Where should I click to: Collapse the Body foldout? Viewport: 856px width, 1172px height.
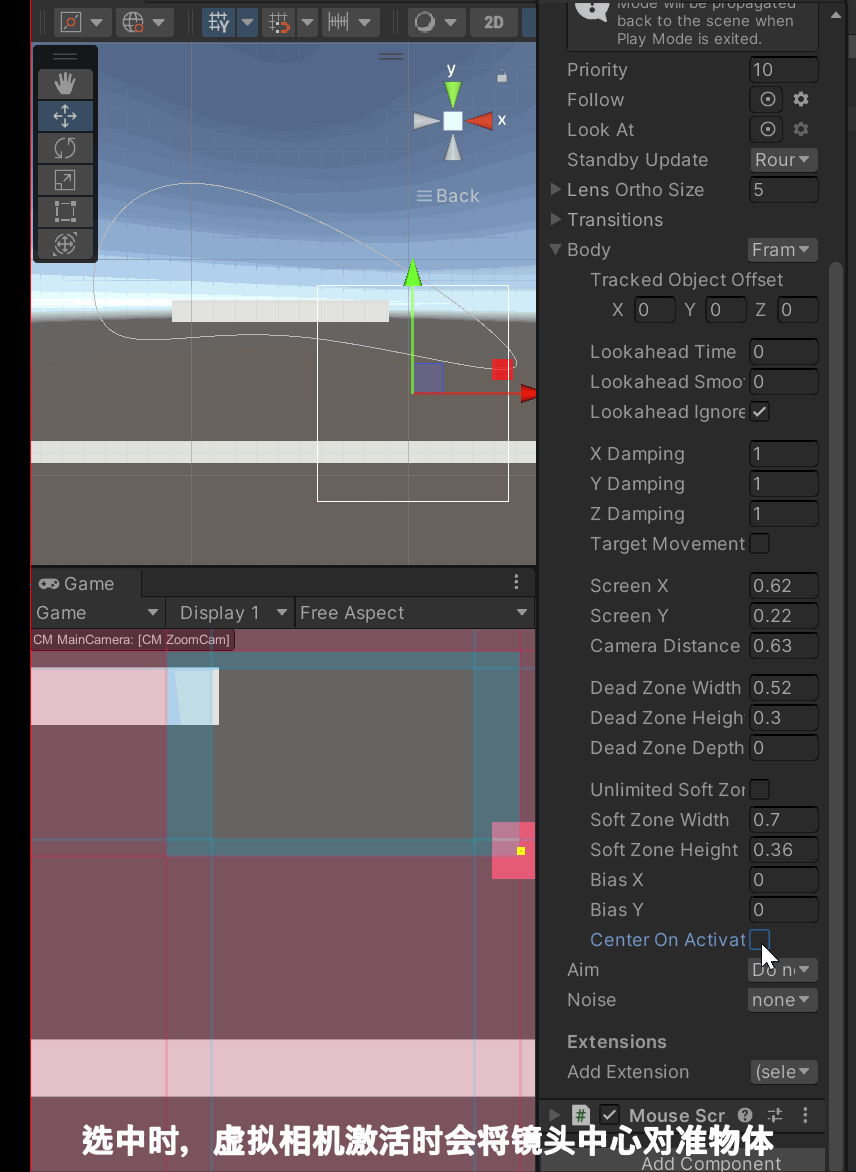(555, 250)
